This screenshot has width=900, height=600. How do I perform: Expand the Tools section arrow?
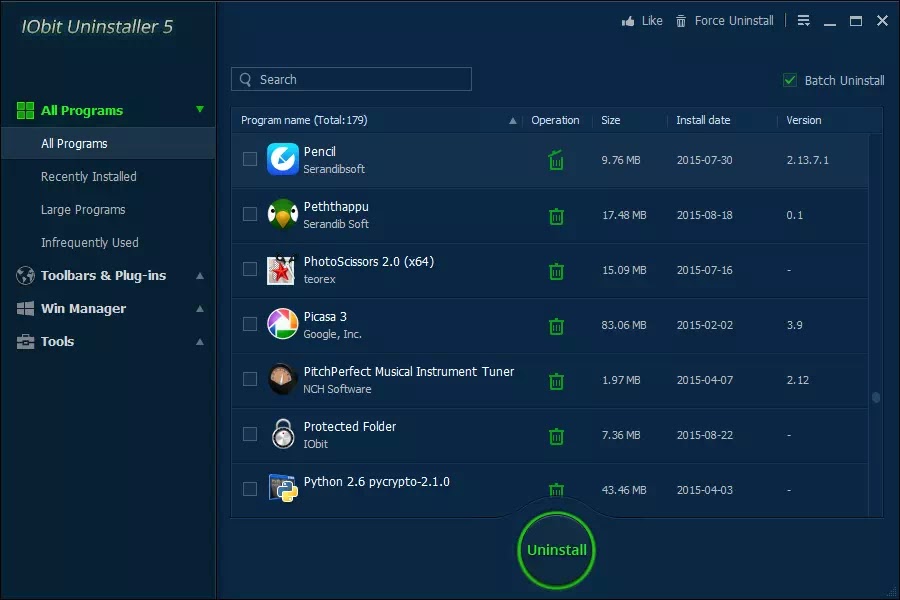click(x=200, y=342)
